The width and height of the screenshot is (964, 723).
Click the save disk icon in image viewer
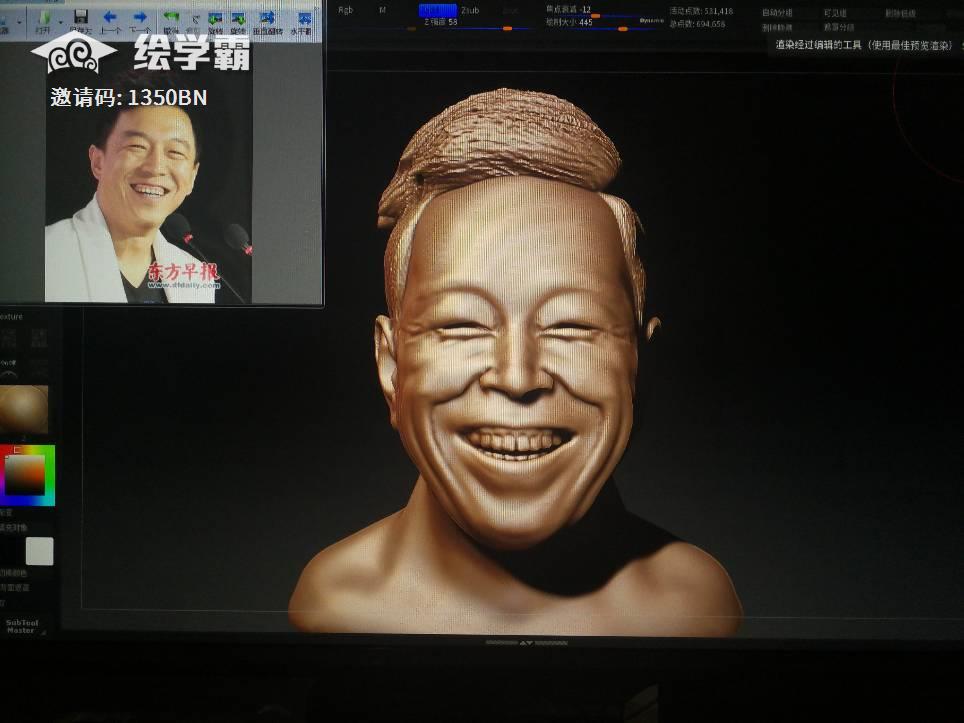[x=81, y=17]
